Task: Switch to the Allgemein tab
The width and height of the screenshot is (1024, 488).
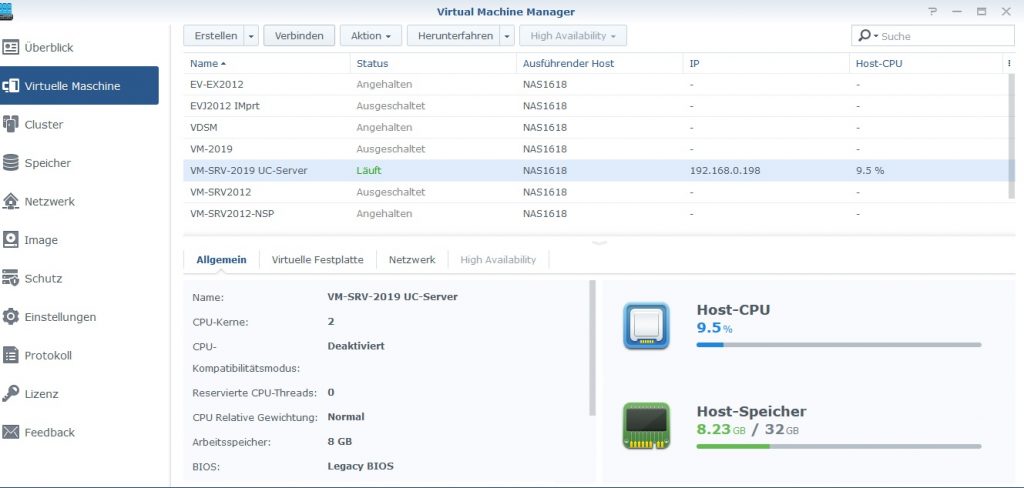Action: (x=221, y=259)
